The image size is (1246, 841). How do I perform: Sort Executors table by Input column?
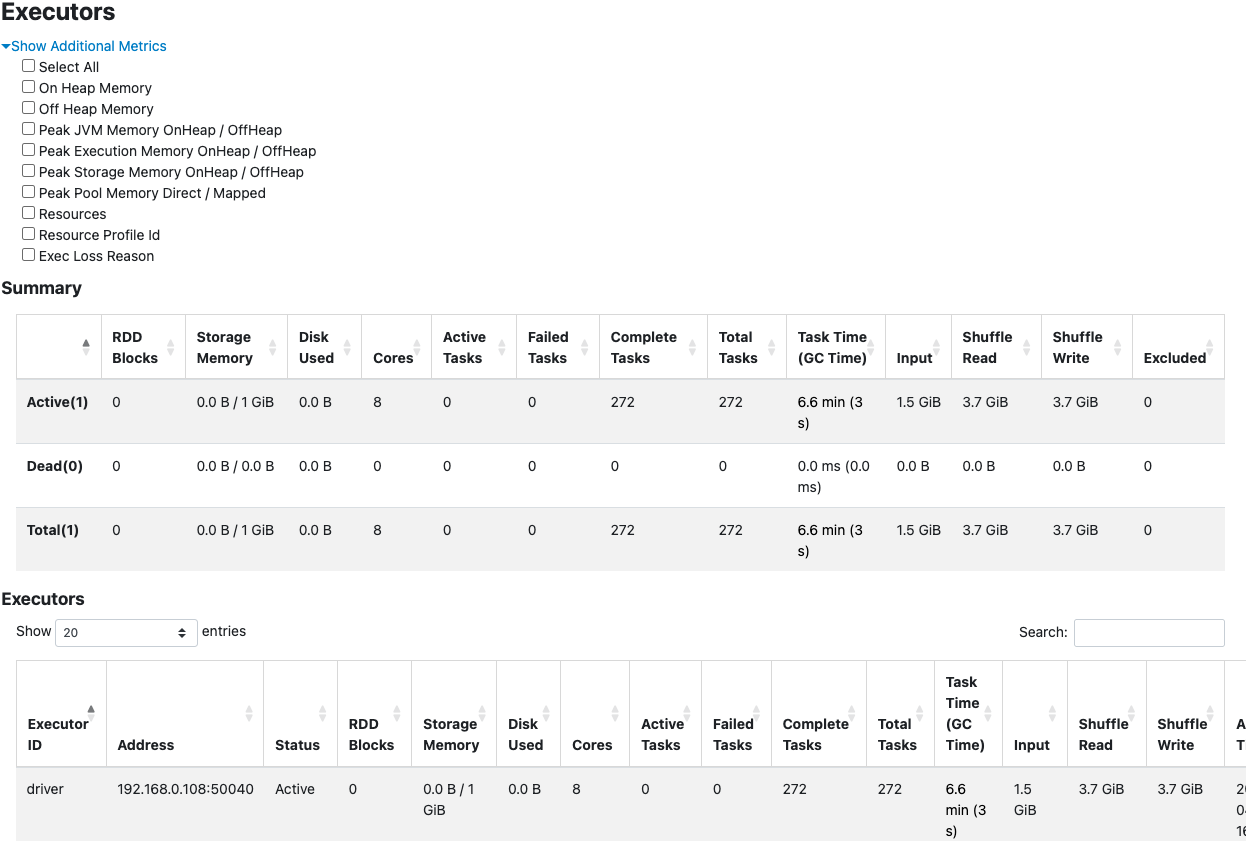1052,713
